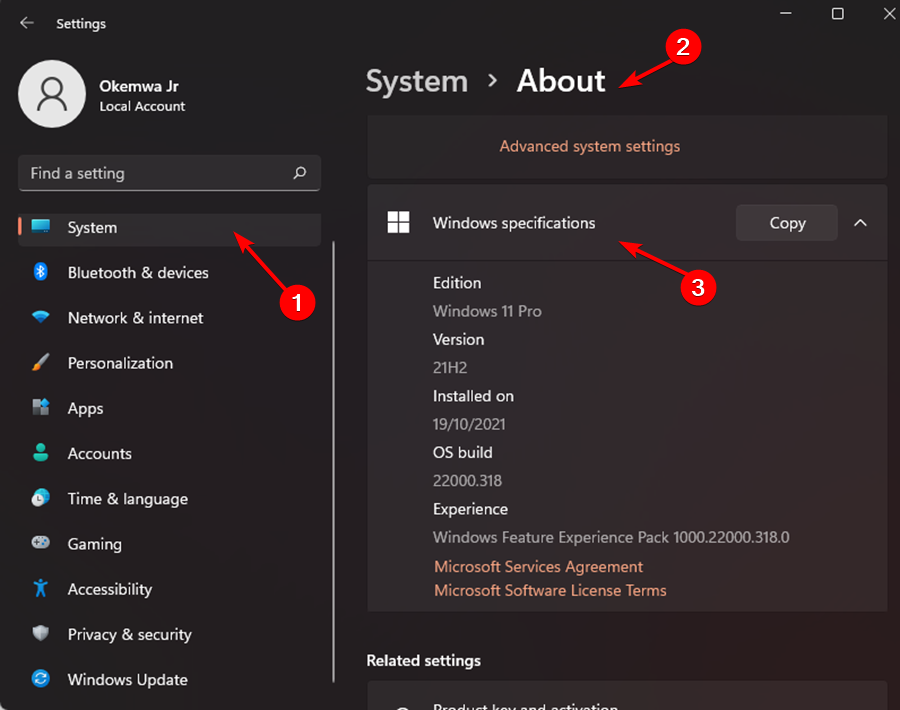Click the Find a setting search field
The width and height of the screenshot is (900, 710).
pyautogui.click(x=150, y=173)
